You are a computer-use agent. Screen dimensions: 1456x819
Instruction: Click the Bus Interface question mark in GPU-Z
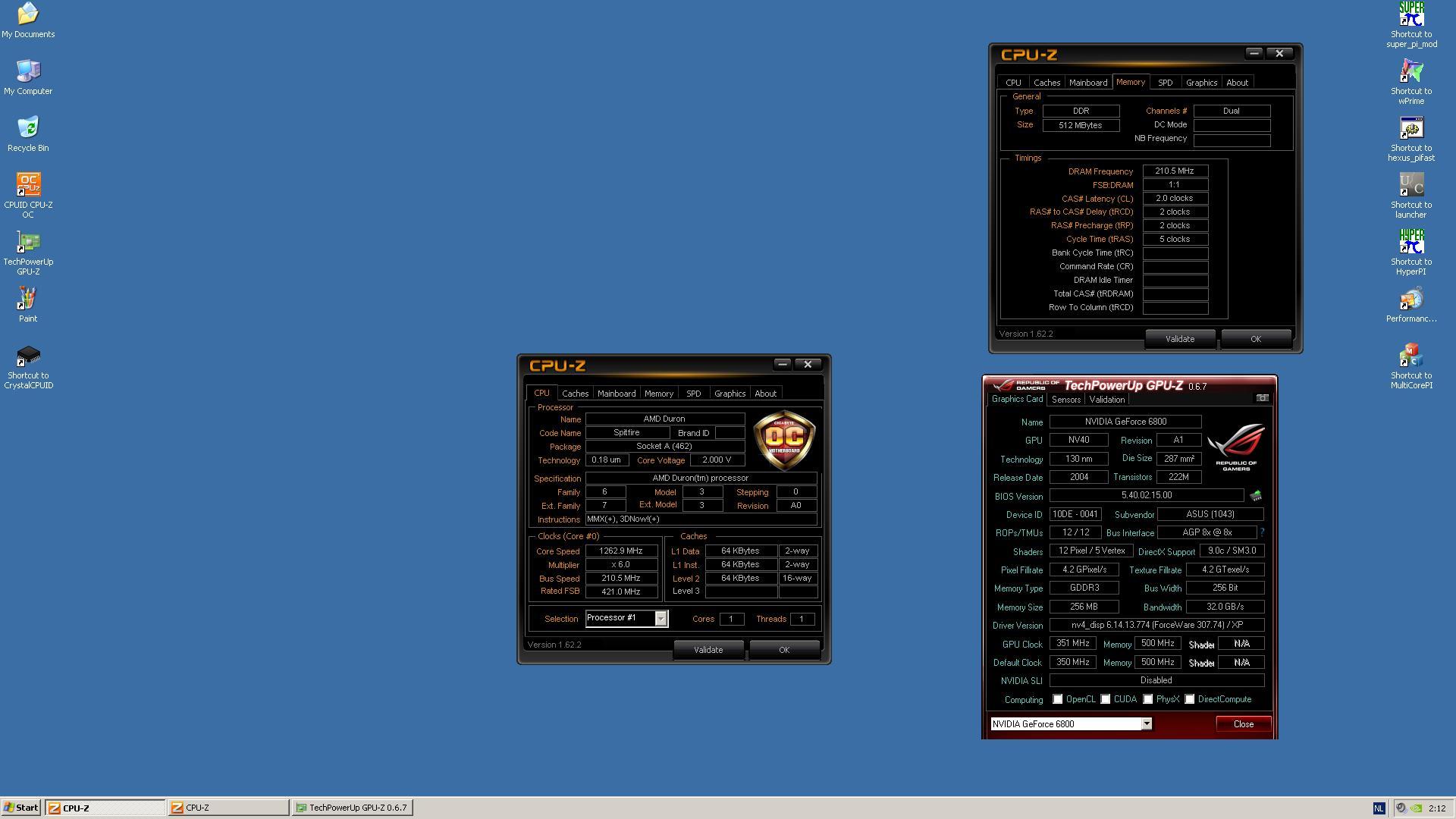[1262, 532]
